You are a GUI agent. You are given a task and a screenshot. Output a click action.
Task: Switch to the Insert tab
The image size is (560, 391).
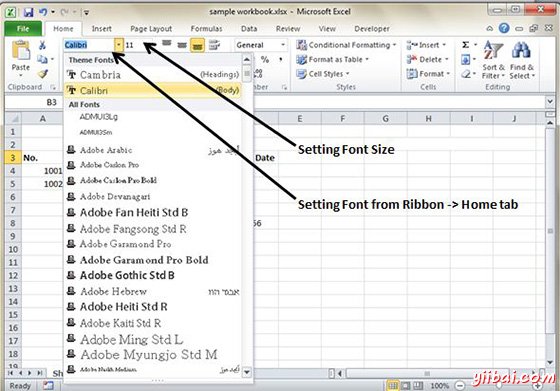click(101, 29)
